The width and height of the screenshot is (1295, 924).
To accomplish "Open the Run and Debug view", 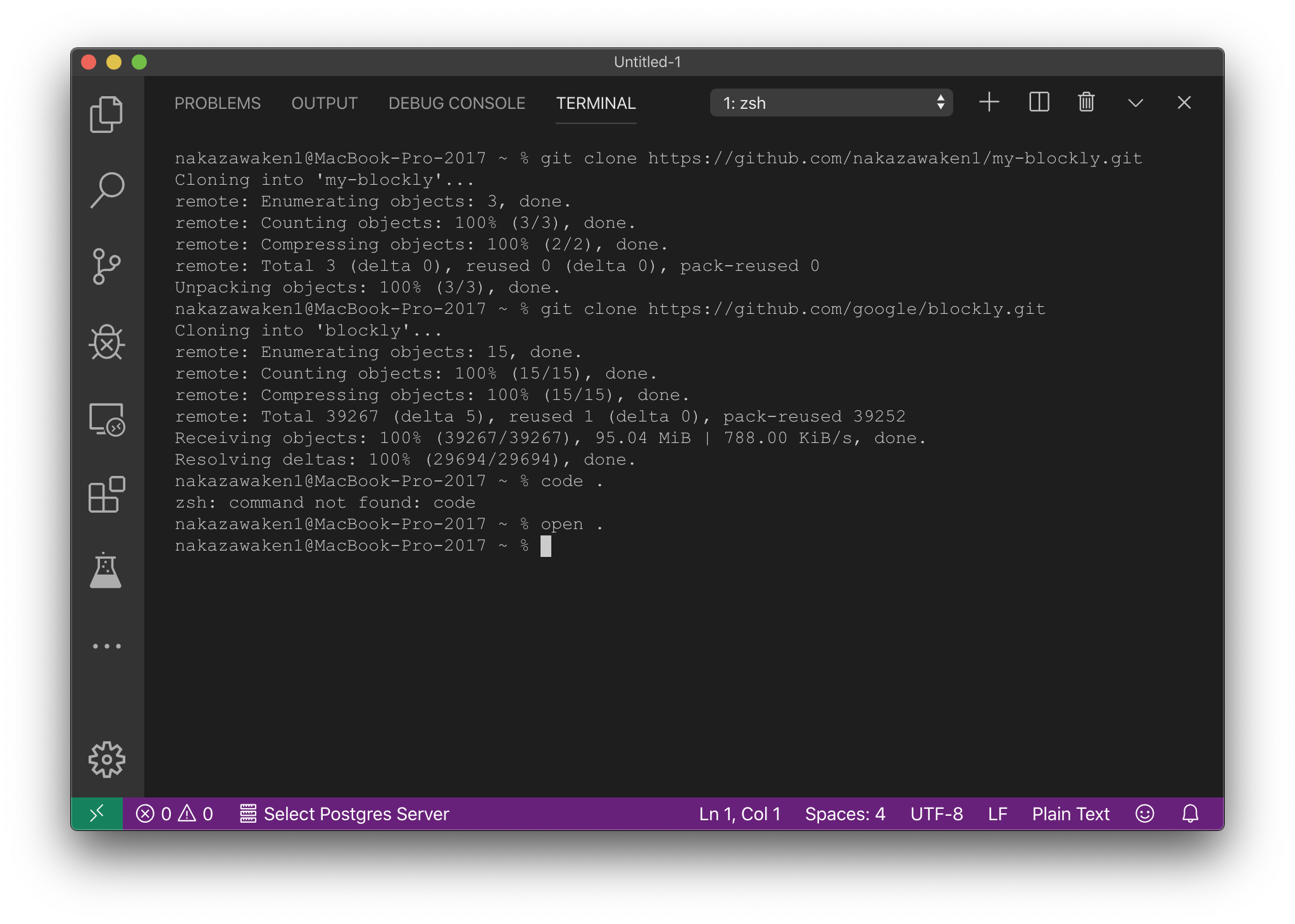I will point(106,343).
